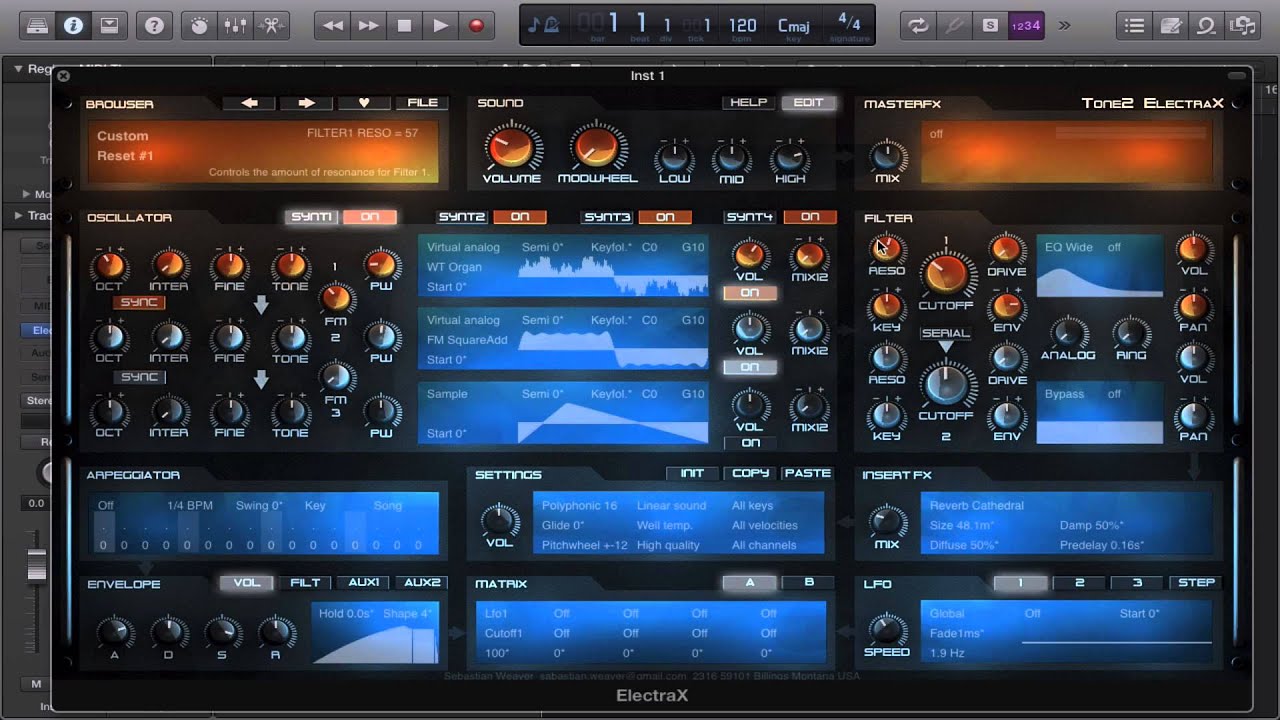Enable Cycle mode in the toolbar

click(917, 25)
